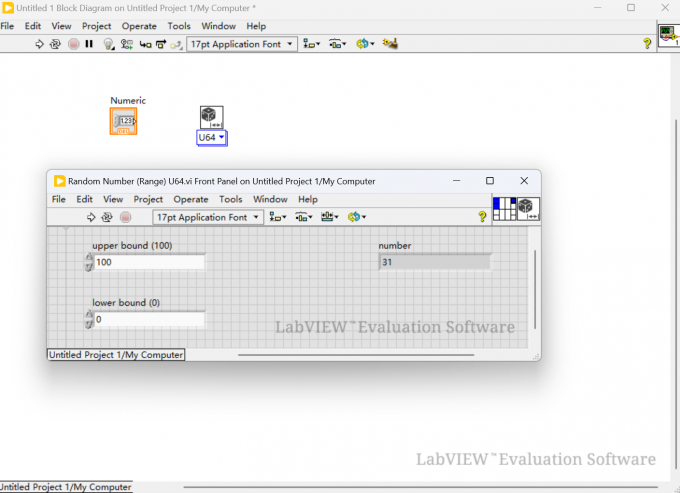Image resolution: width=680 pixels, height=493 pixels.
Task: Click the lower bound input field showing 0
Action: tap(149, 319)
